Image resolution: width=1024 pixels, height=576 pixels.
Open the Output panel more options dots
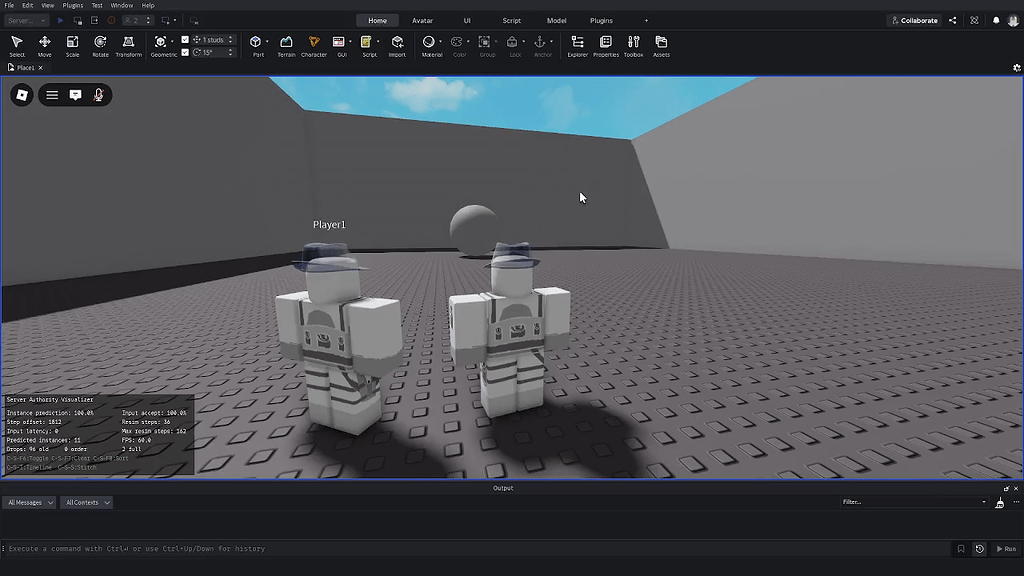click(x=1016, y=502)
